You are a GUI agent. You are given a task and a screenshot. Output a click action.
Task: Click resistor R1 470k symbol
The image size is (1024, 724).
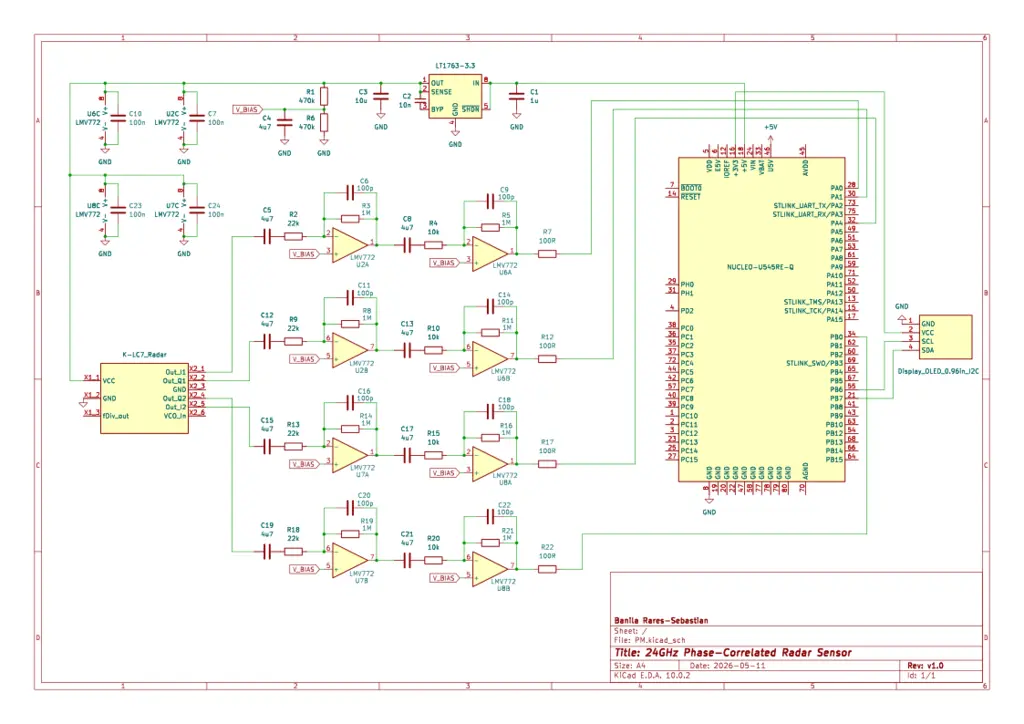[324, 97]
